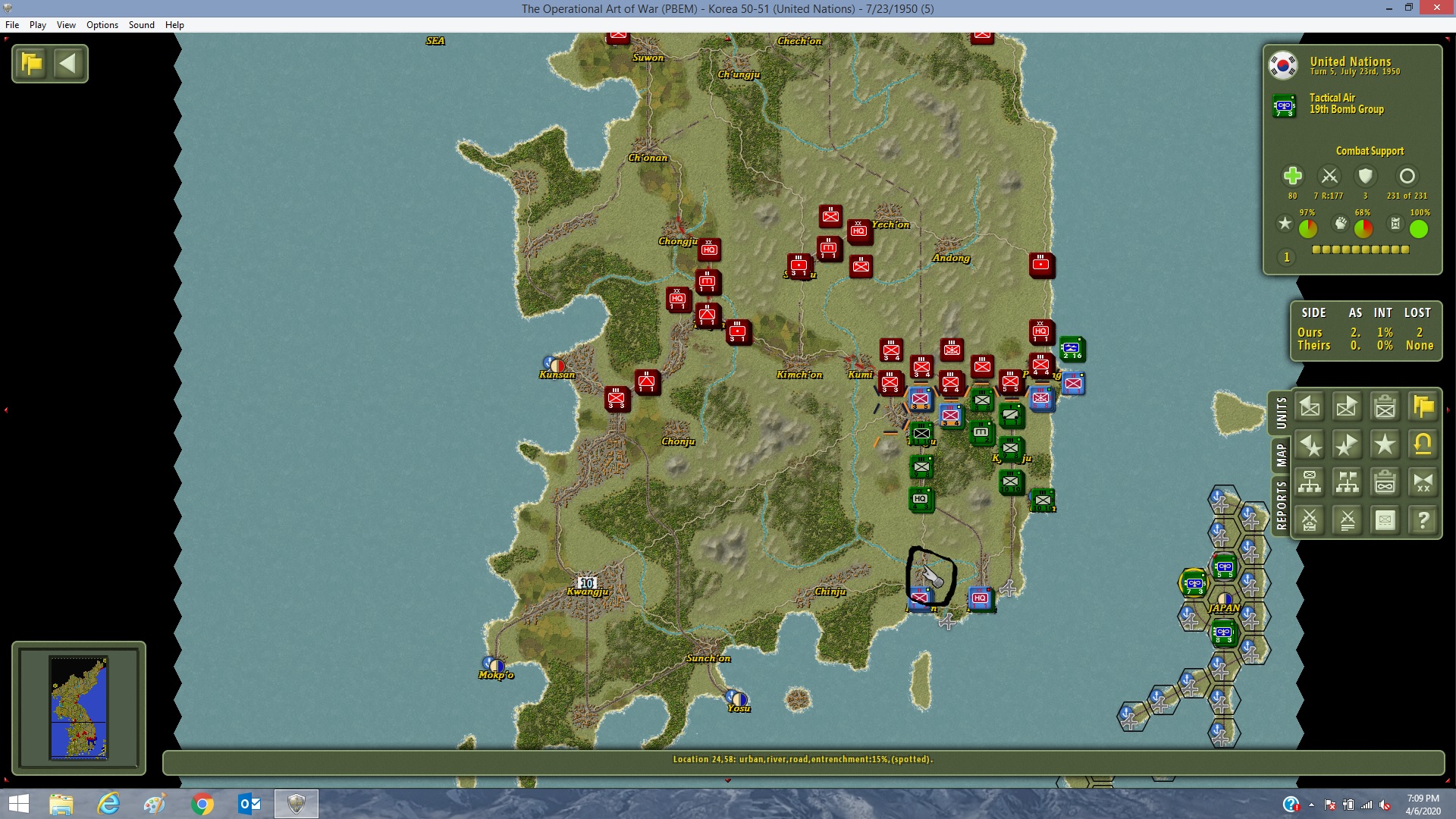Click the question mark help button

click(1423, 520)
